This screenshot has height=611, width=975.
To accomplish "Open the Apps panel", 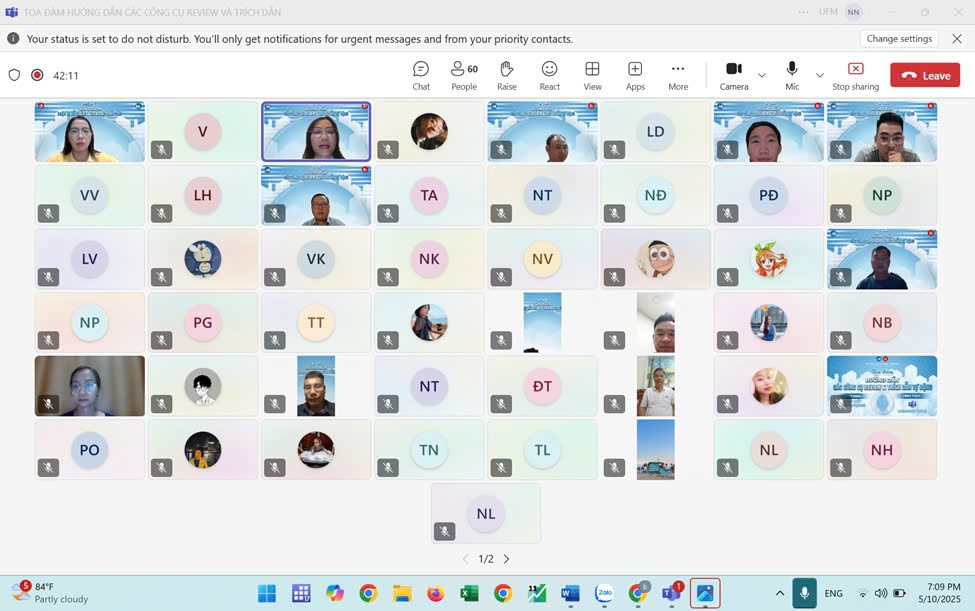I will [635, 75].
